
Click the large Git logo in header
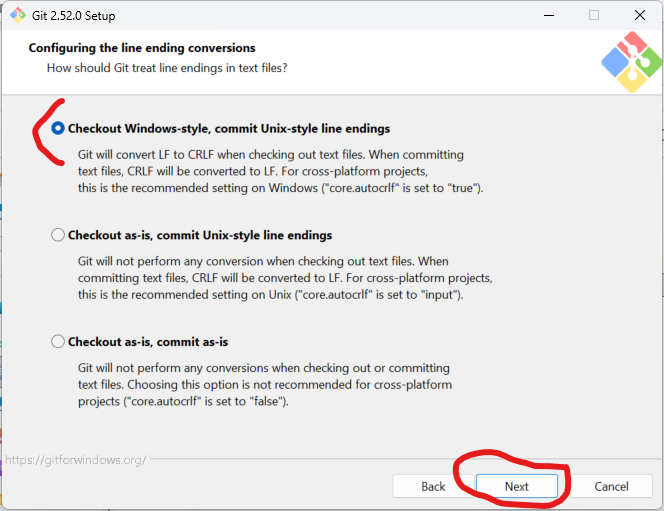tap(631, 62)
